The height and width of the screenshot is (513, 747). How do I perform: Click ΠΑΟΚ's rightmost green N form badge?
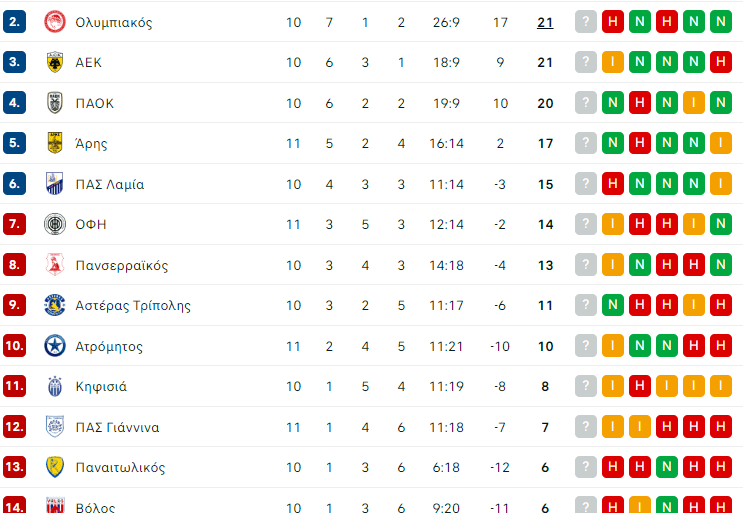click(720, 103)
